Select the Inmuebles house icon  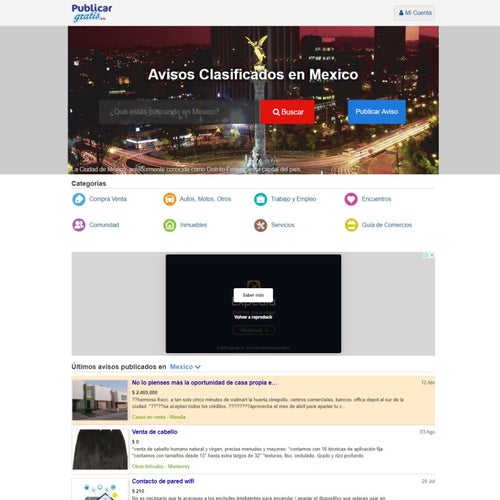(x=170, y=225)
